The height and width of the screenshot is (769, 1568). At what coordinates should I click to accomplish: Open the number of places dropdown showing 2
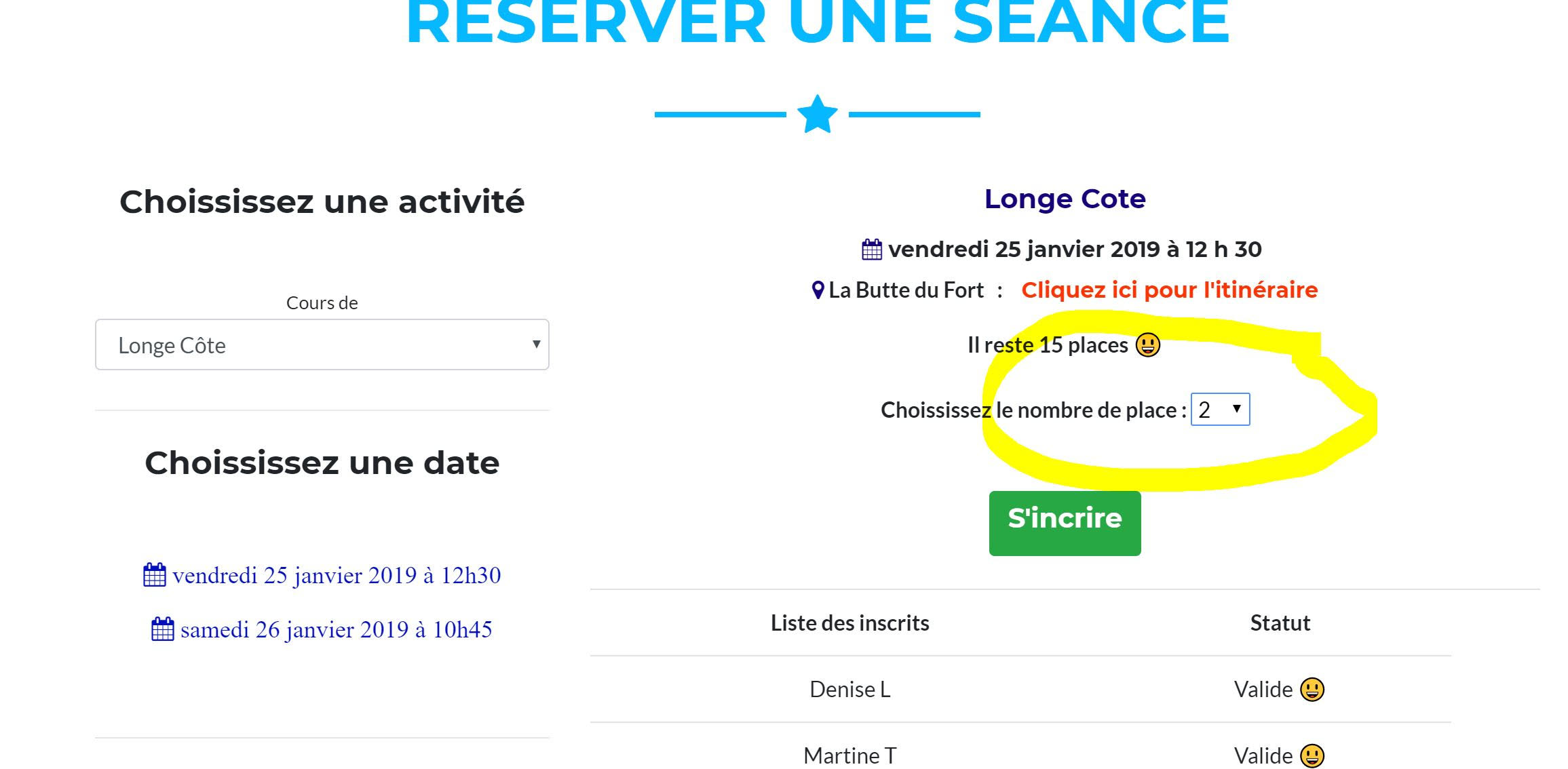(1221, 410)
